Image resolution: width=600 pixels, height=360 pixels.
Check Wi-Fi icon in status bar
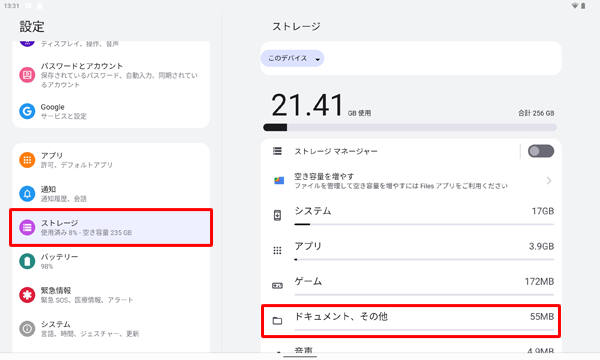(x=575, y=6)
